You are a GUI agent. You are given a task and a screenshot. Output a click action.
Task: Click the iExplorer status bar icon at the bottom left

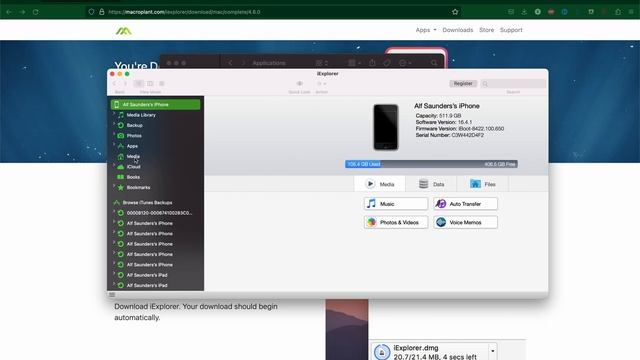point(112,295)
